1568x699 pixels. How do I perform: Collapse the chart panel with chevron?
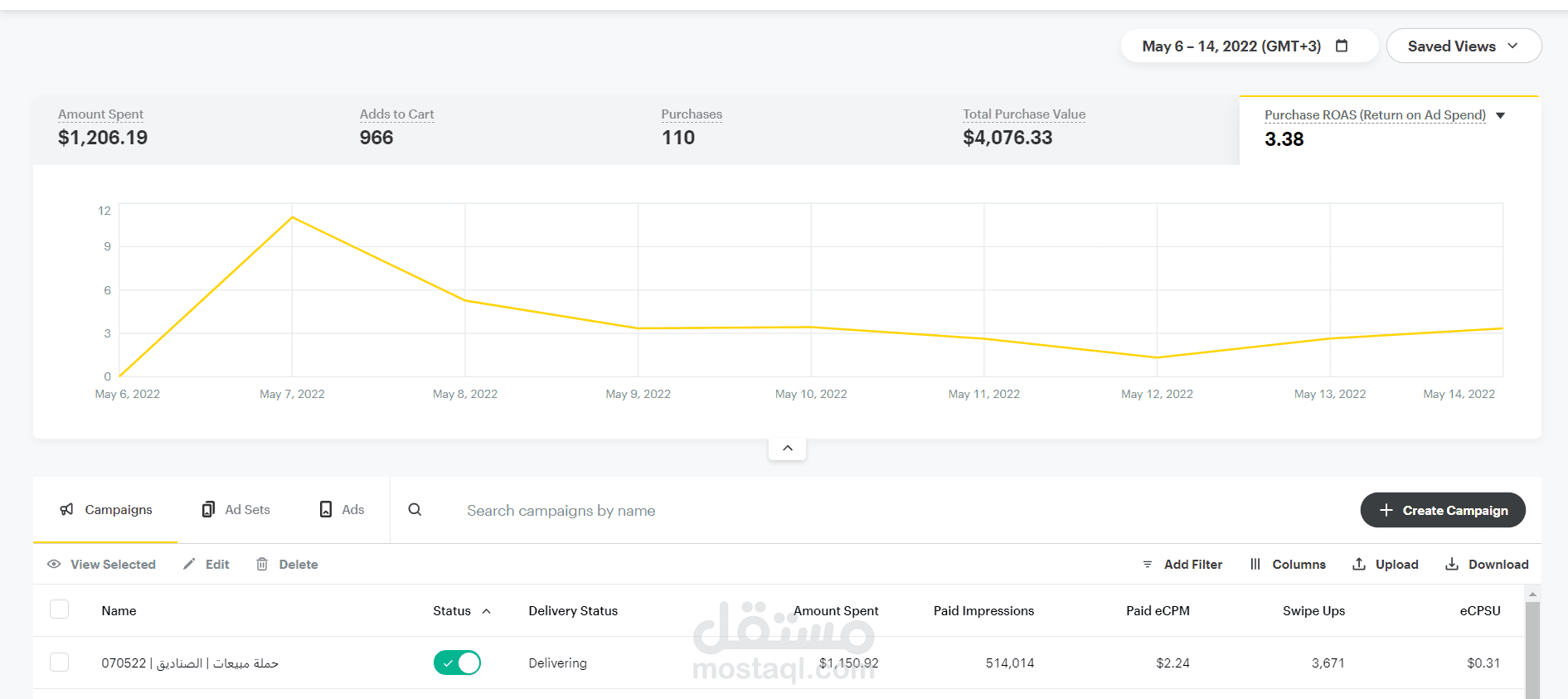(788, 448)
